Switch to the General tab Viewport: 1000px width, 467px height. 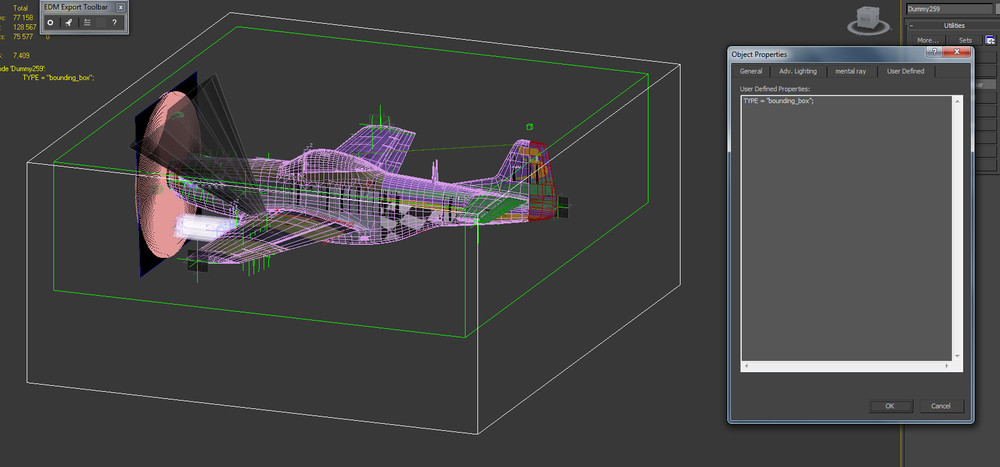751,71
